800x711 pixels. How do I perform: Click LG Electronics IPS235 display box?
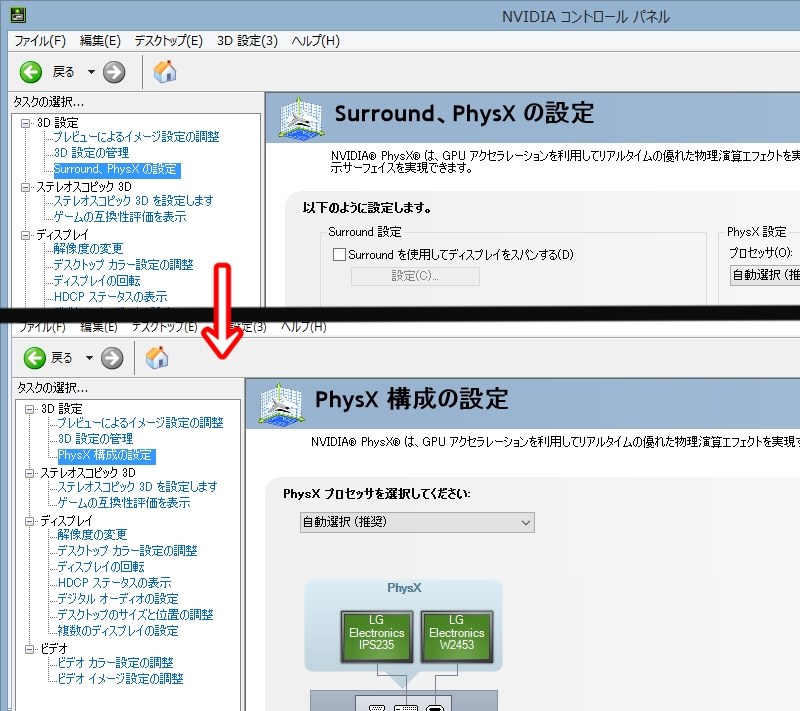377,636
